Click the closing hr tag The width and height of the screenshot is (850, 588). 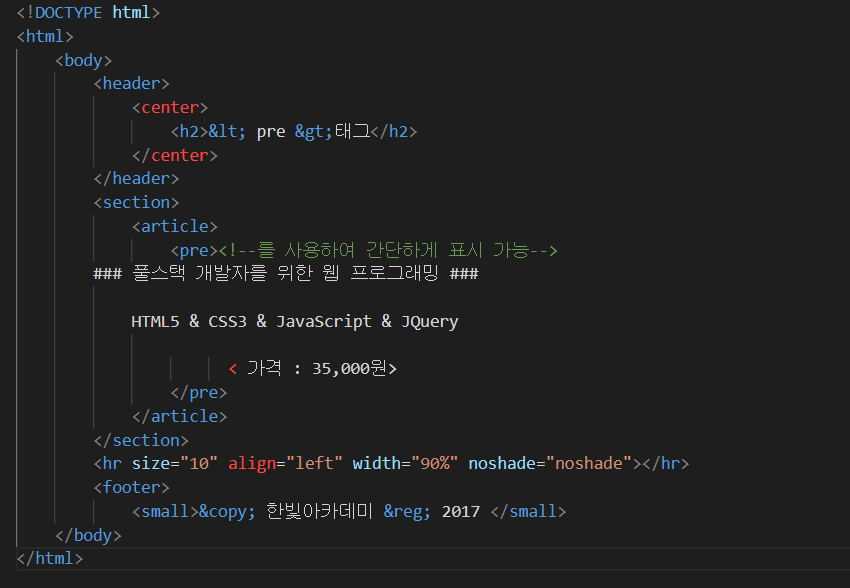click(x=666, y=464)
